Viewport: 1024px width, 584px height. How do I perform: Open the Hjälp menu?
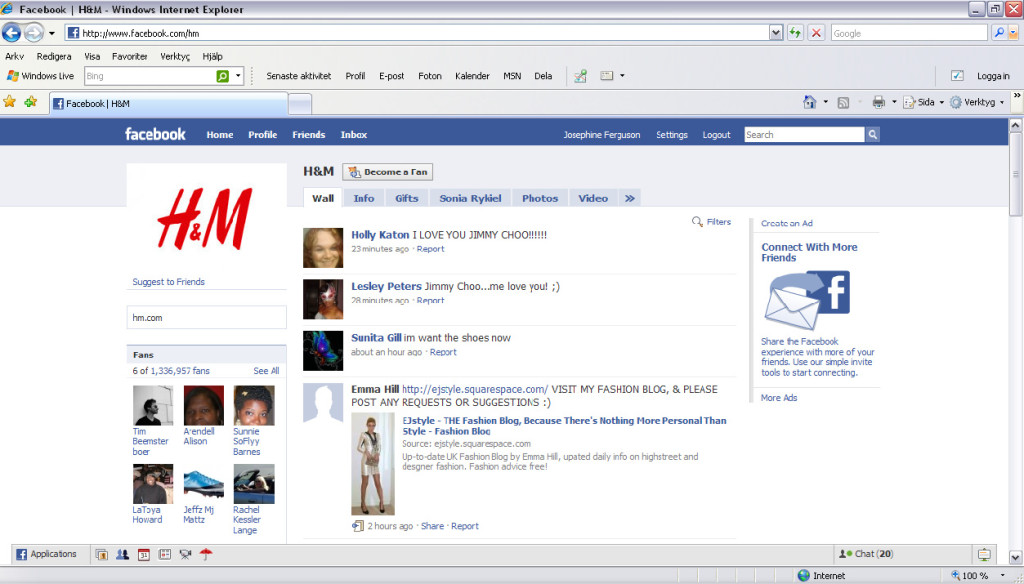(x=212, y=56)
